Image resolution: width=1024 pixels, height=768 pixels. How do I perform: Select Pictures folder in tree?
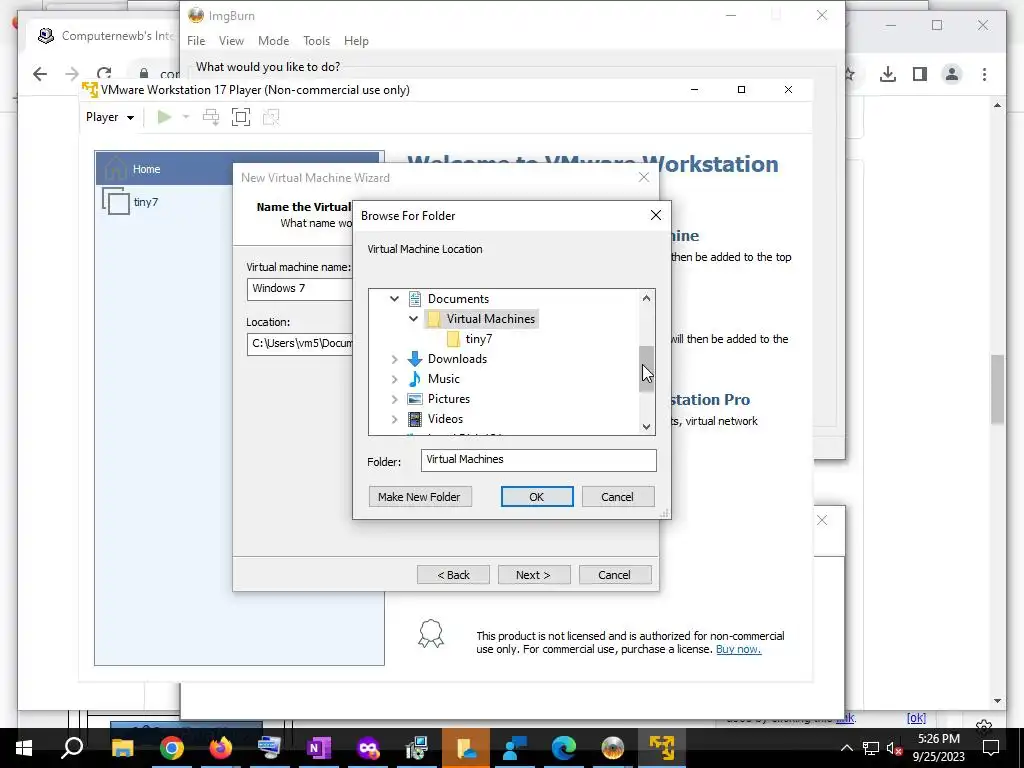tap(448, 399)
